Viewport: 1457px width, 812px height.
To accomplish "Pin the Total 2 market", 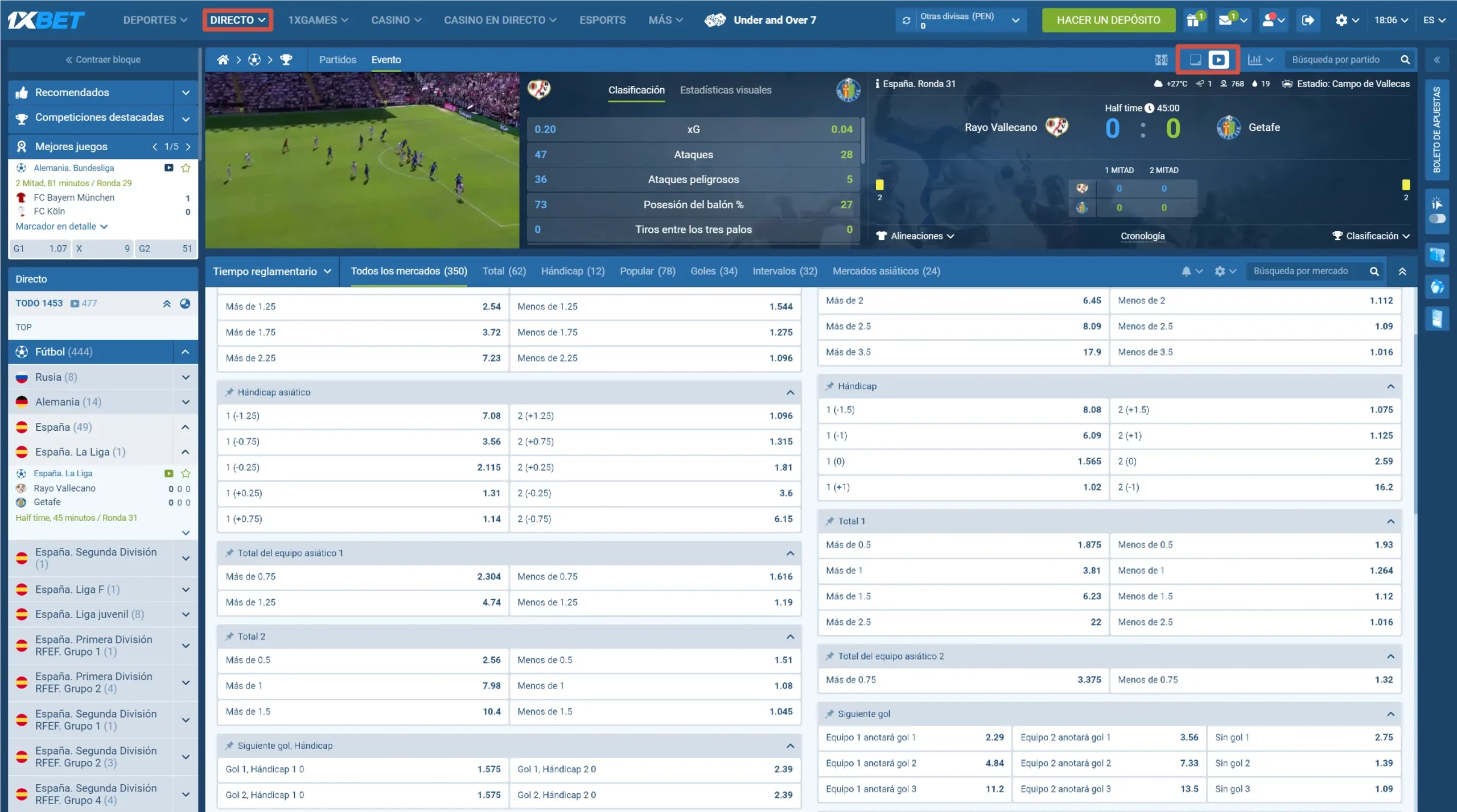I will tap(229, 636).
